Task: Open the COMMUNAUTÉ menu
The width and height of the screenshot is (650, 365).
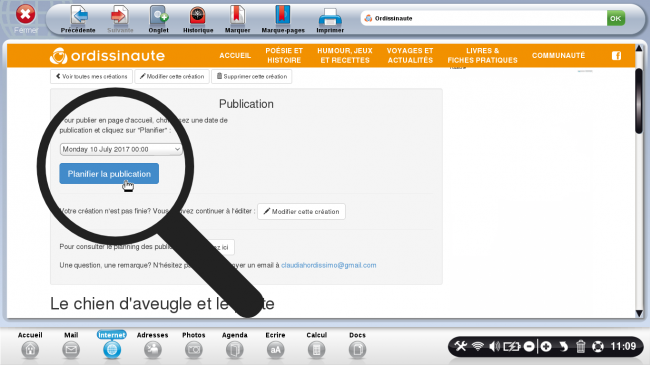Action: point(558,56)
